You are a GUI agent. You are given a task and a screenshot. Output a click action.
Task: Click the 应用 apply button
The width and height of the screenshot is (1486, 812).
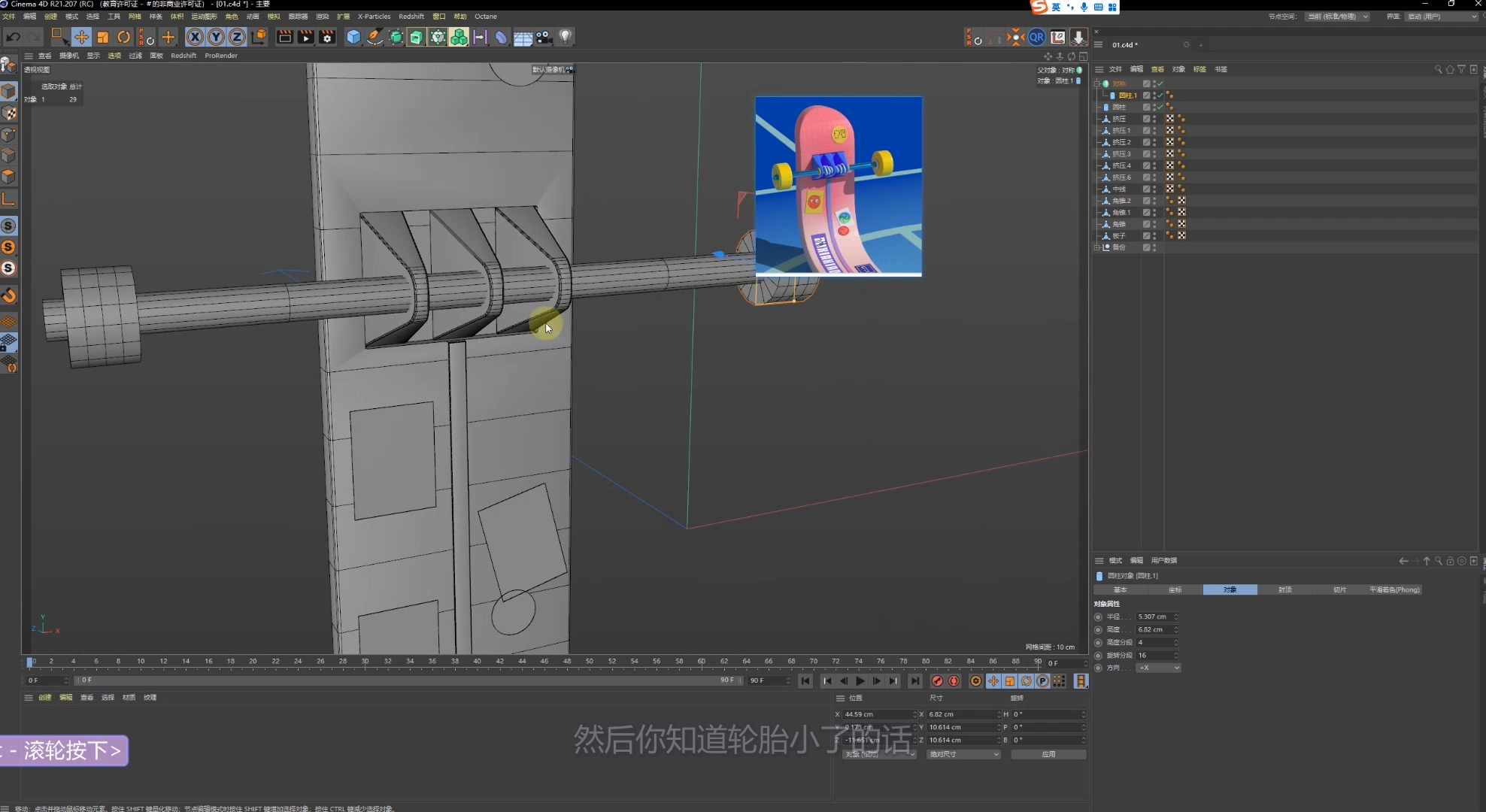[1048, 754]
